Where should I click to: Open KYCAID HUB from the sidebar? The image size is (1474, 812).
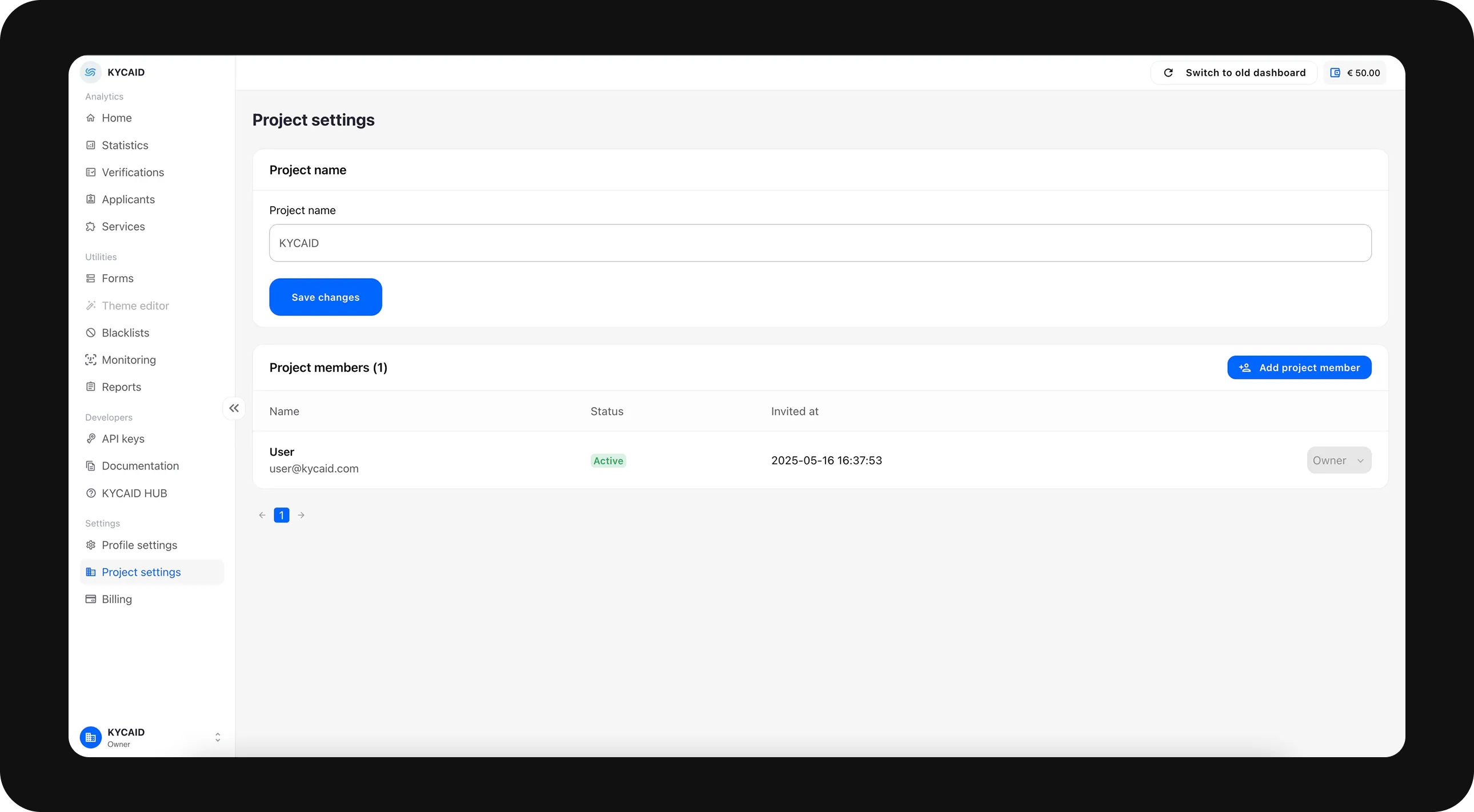point(134,493)
